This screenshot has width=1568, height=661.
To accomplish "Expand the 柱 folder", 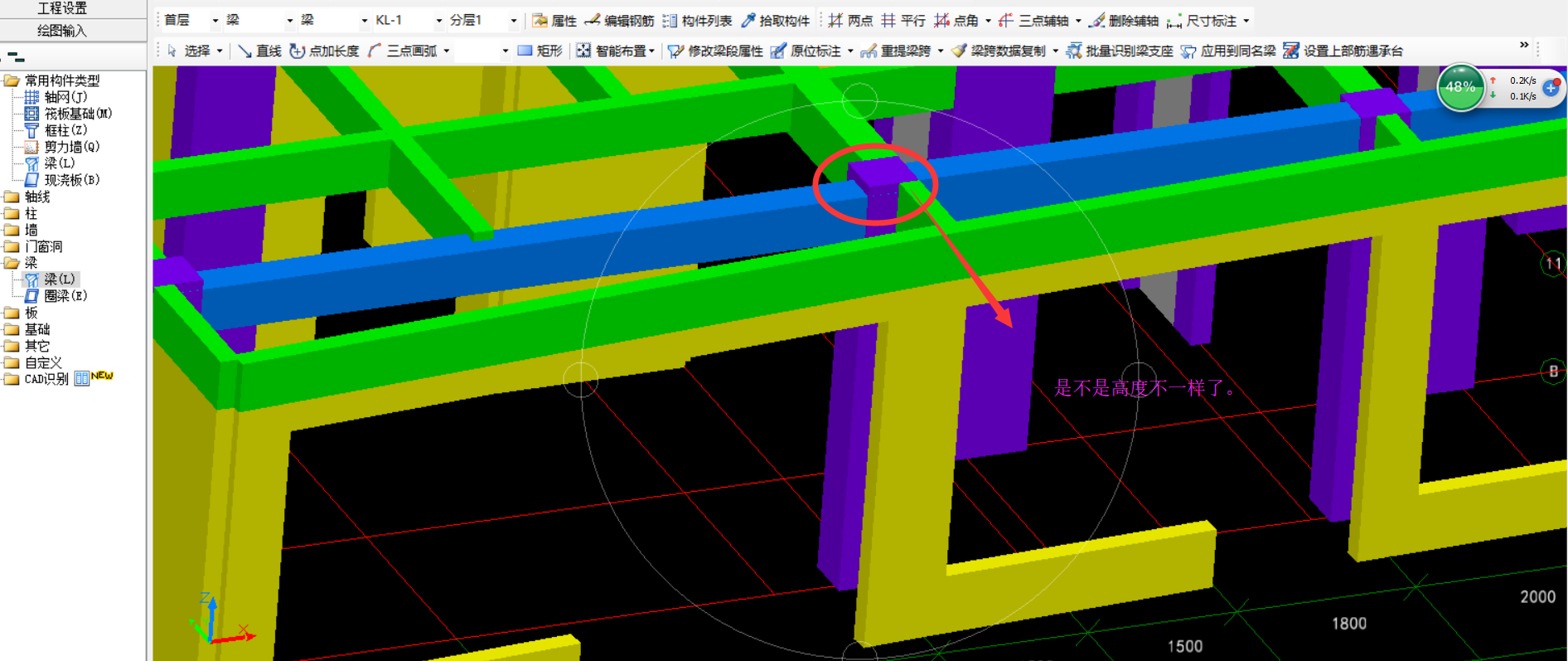I will pos(21,213).
